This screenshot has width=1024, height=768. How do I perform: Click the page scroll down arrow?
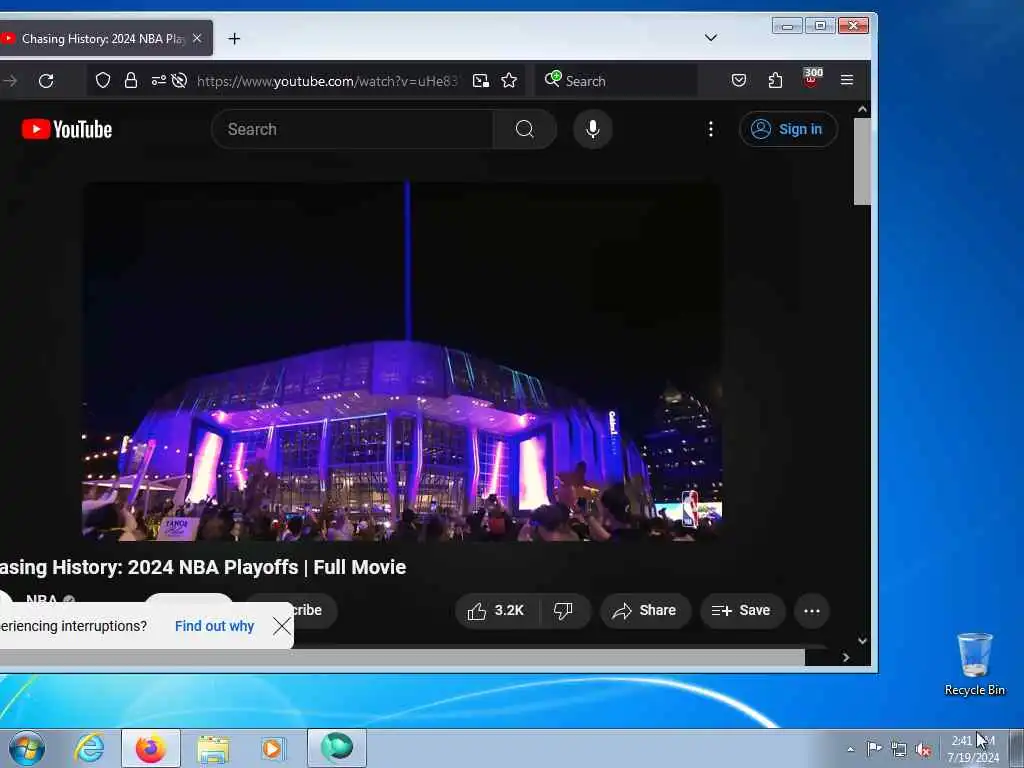[862, 641]
